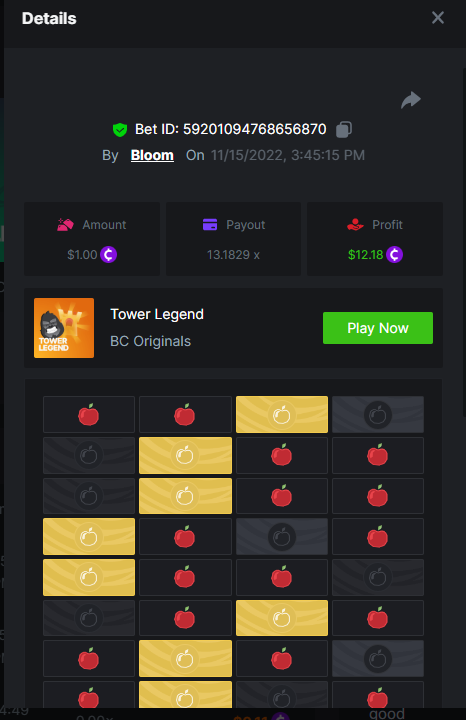Select the gold tile in the sixth row
The image size is (466, 720).
coord(282,618)
